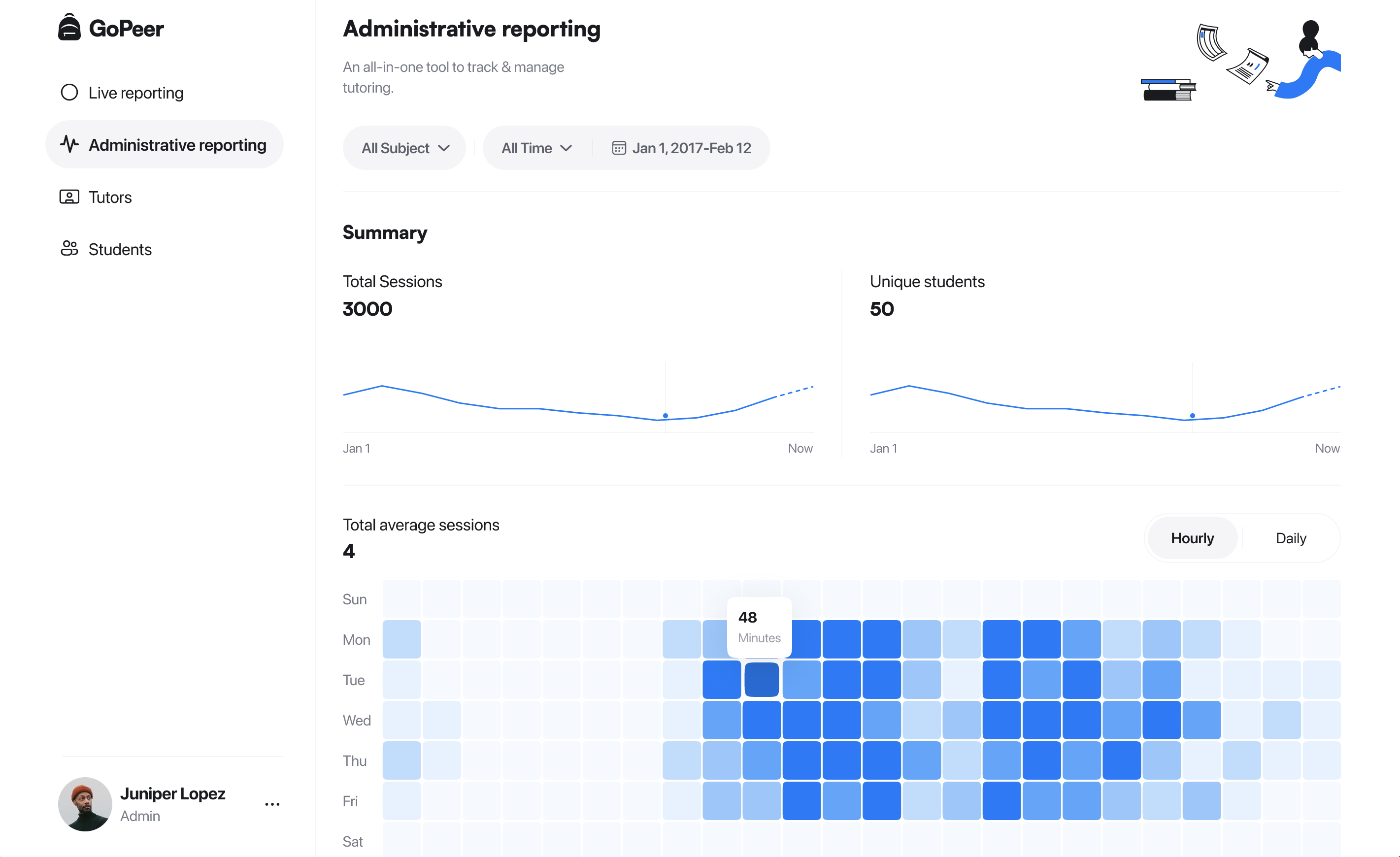Open the Jan 1, 2017-Feb 12 date picker

point(691,148)
